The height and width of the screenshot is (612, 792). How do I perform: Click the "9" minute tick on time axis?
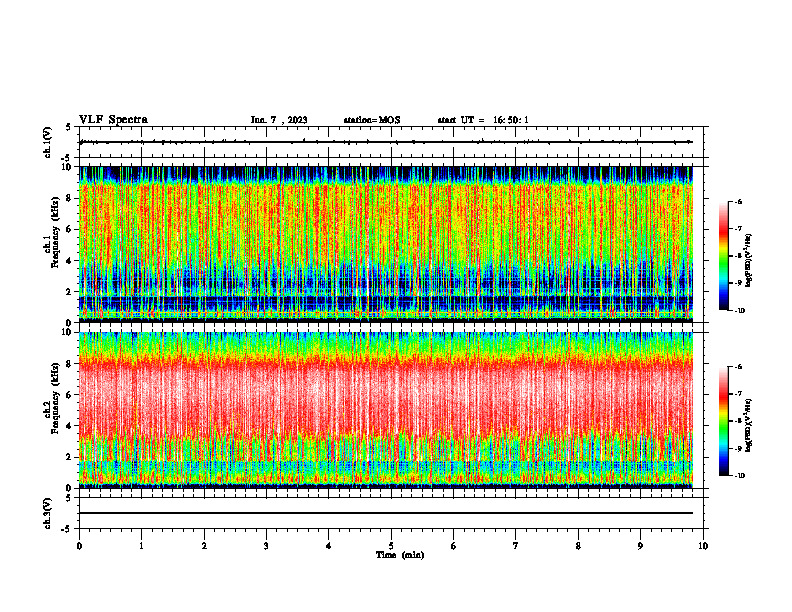tap(640, 546)
